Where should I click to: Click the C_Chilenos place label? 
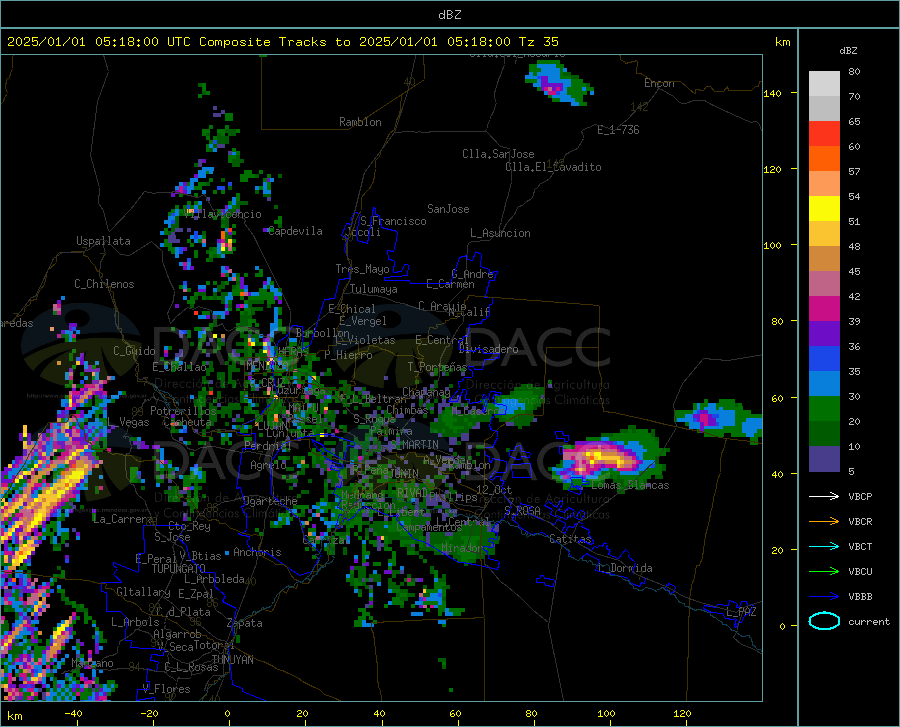pyautogui.click(x=104, y=284)
